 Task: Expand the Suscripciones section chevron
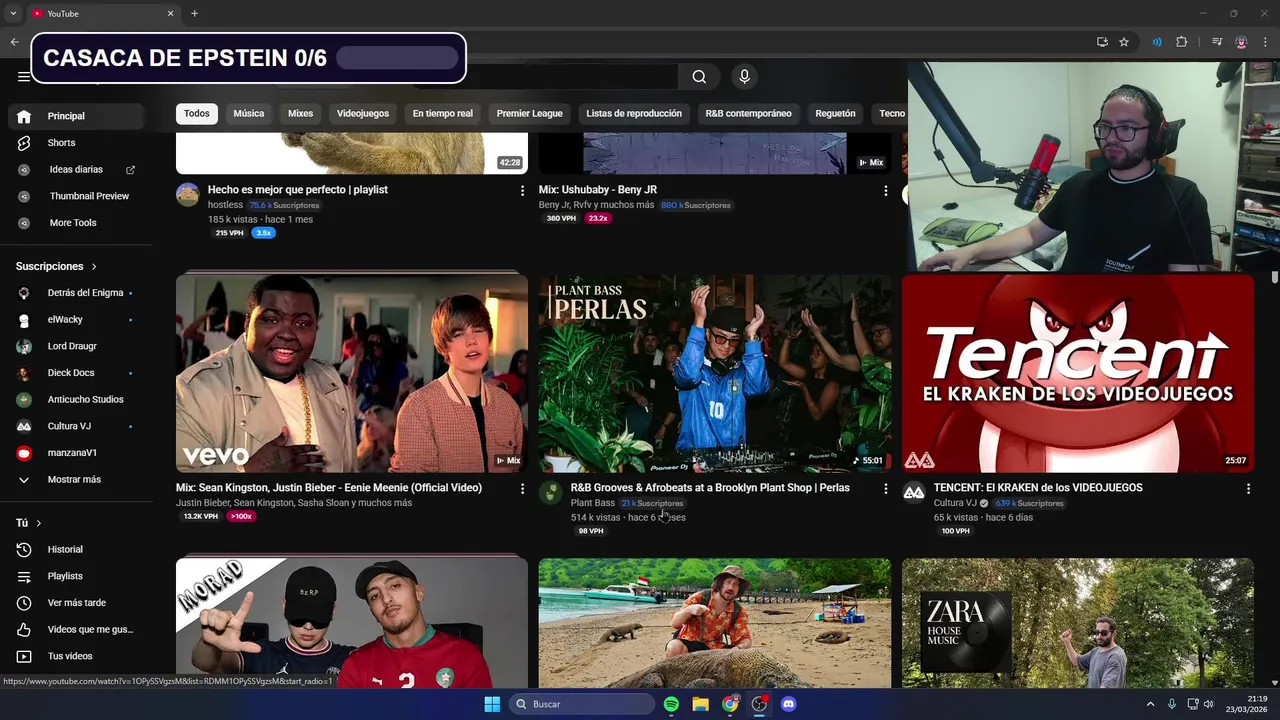click(94, 267)
